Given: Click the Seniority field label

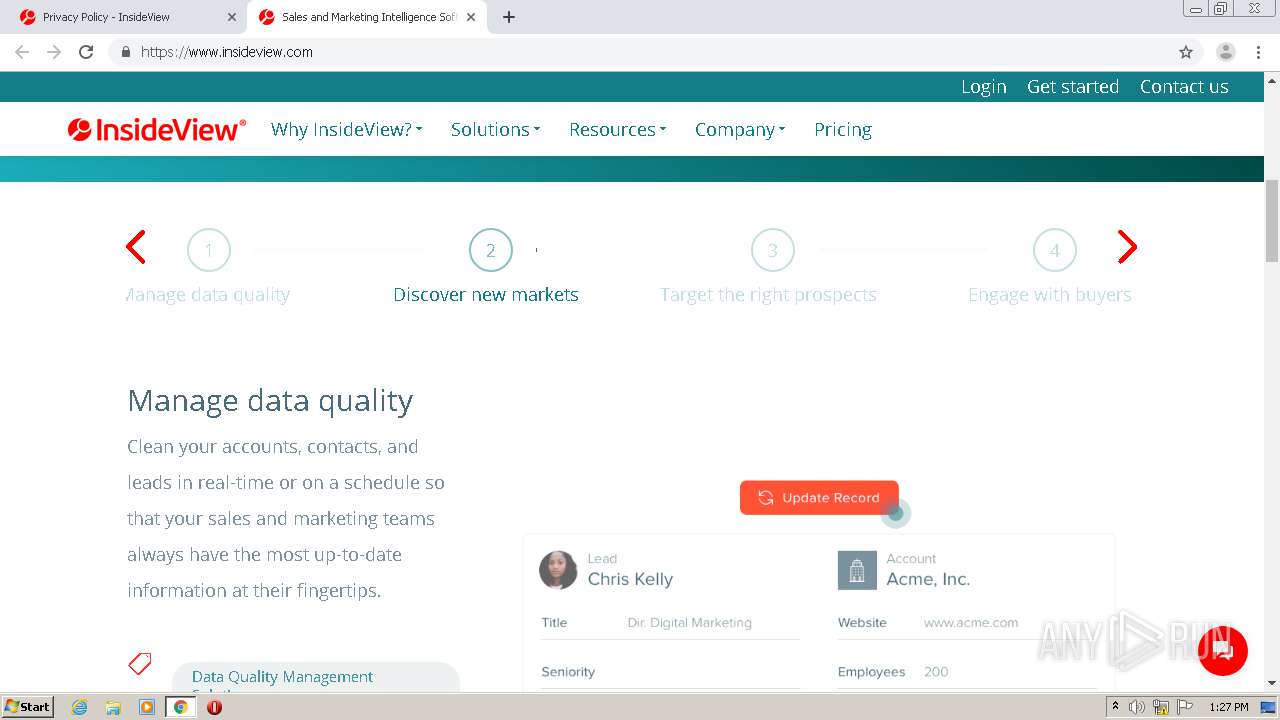Looking at the screenshot, I should pos(568,672).
